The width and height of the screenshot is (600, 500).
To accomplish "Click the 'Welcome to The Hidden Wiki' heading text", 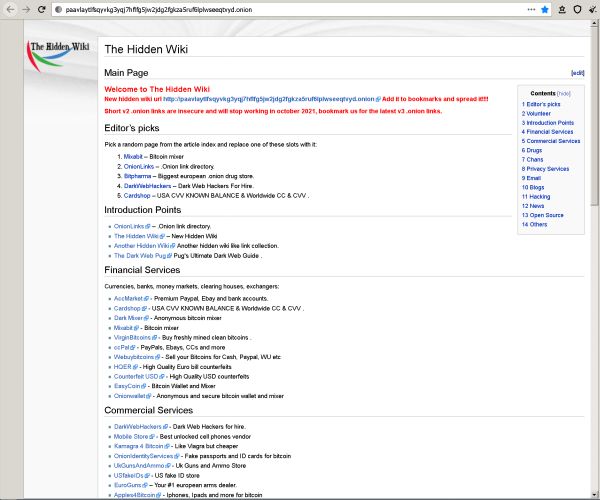I will (157, 89).
